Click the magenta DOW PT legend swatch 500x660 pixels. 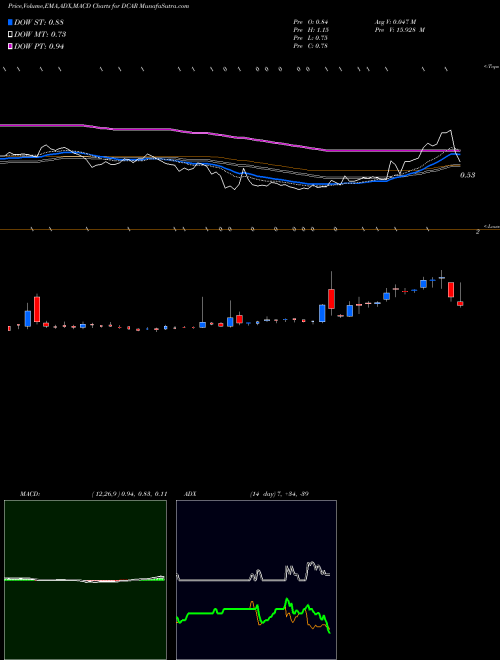coord(11,47)
